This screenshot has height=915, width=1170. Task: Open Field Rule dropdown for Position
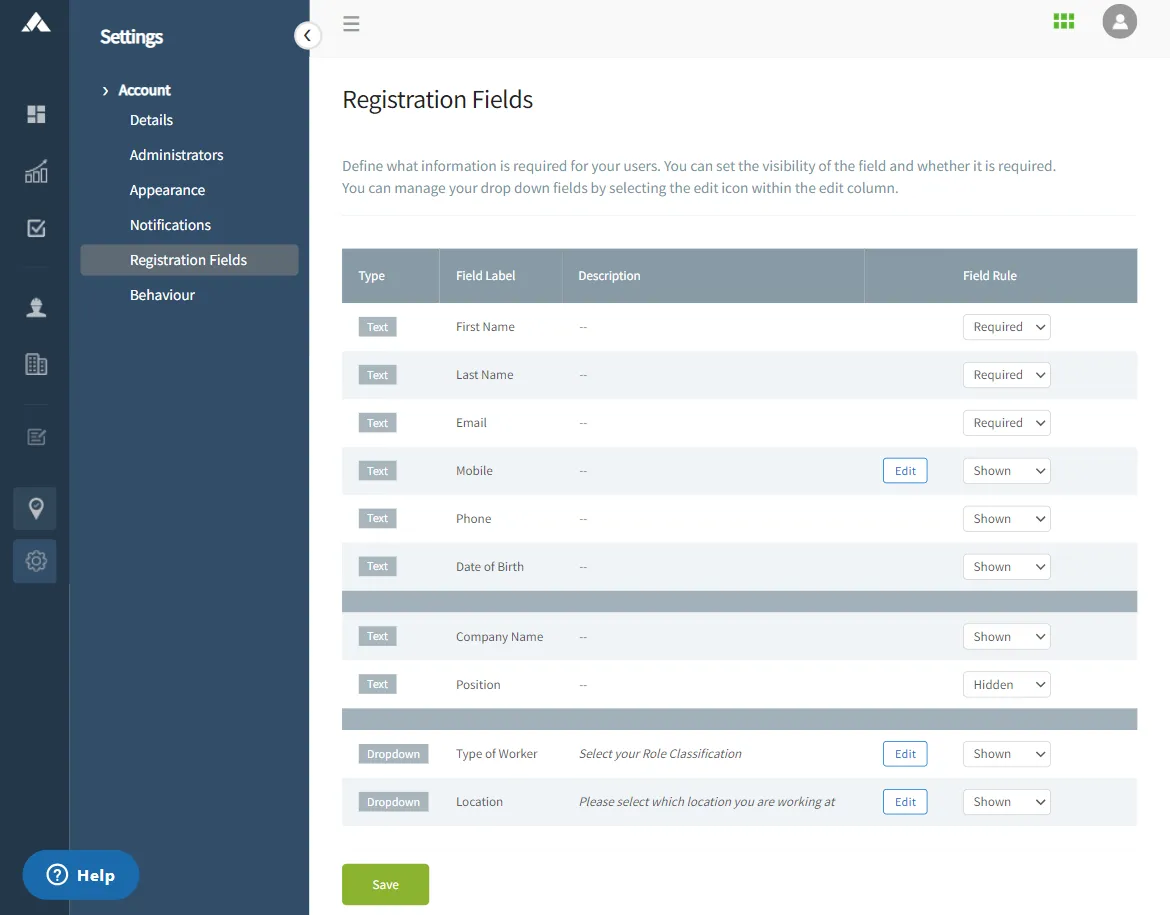pyautogui.click(x=1006, y=685)
